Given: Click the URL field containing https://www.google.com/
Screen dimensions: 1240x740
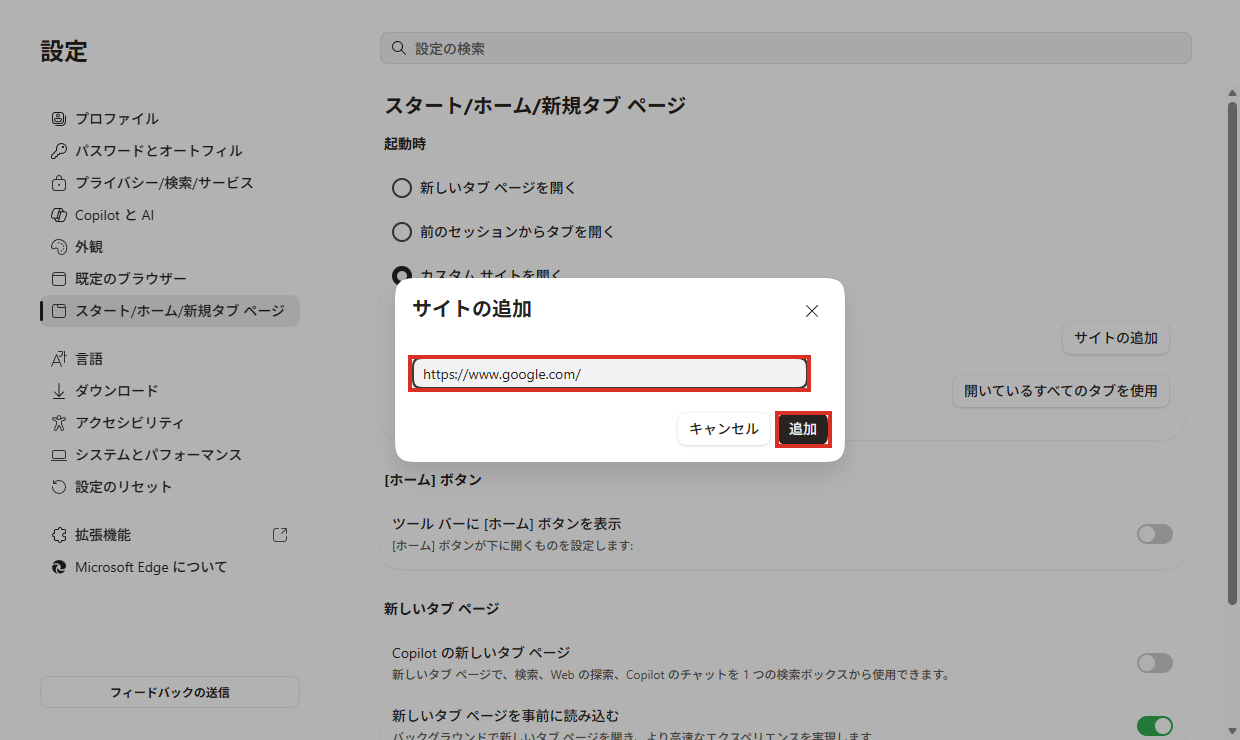Looking at the screenshot, I should pos(610,374).
